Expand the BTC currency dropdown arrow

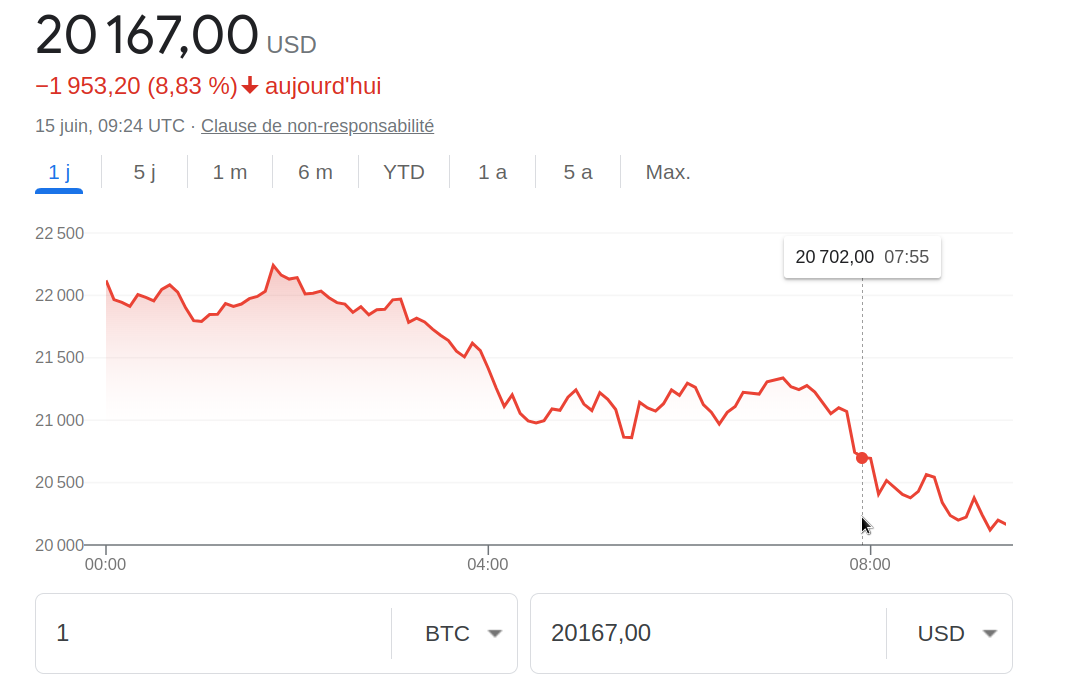point(493,633)
